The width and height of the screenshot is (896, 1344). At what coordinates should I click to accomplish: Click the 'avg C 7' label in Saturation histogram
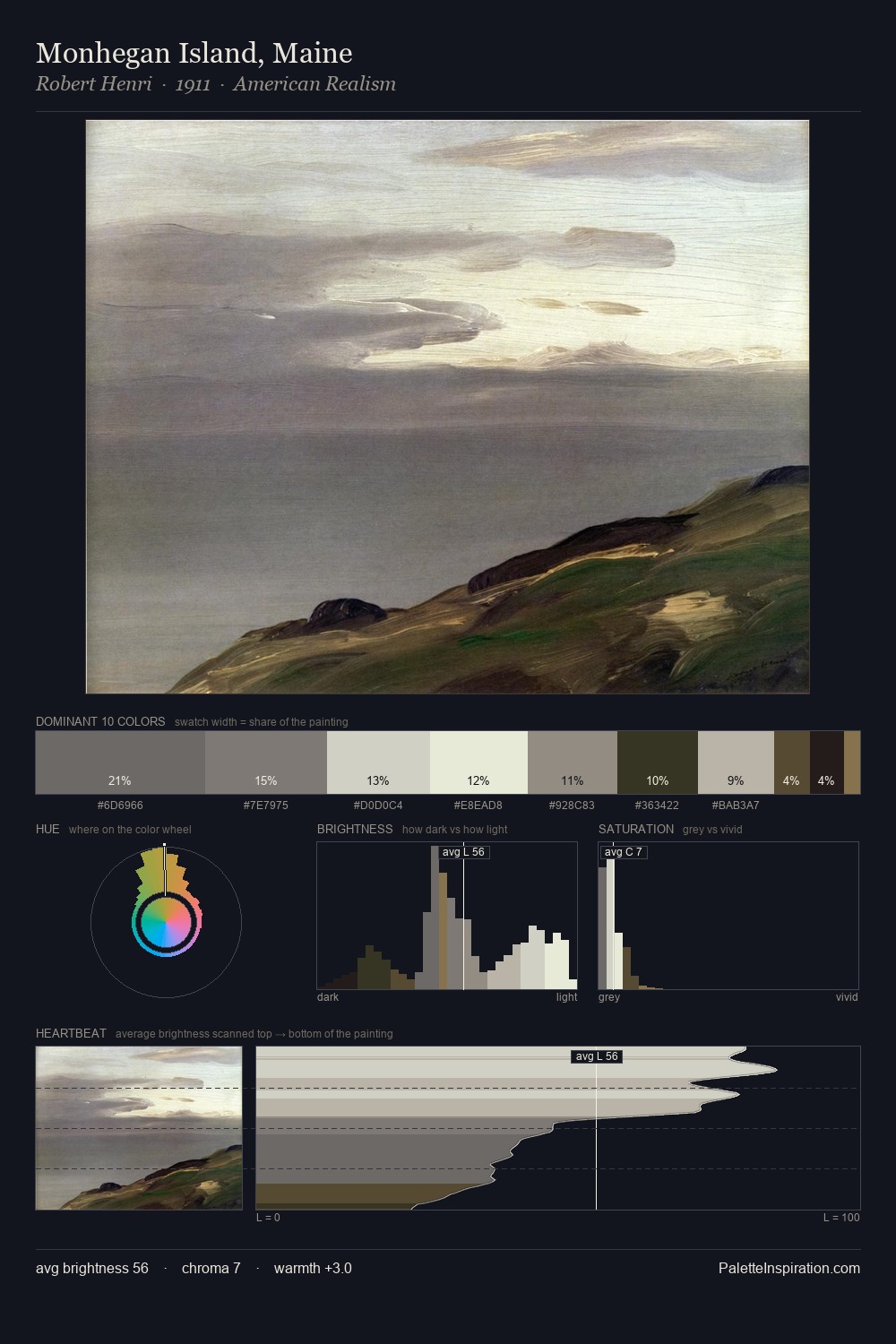[624, 851]
